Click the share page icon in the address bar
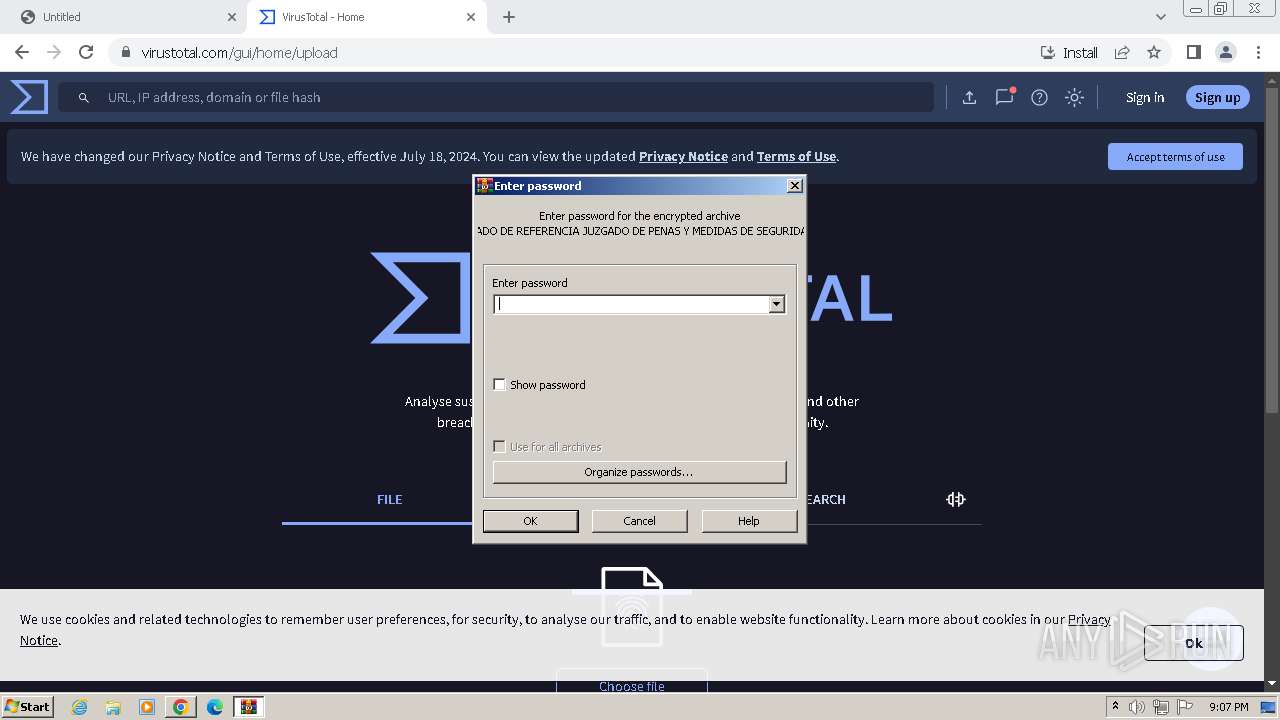The image size is (1280, 720). point(1122,52)
